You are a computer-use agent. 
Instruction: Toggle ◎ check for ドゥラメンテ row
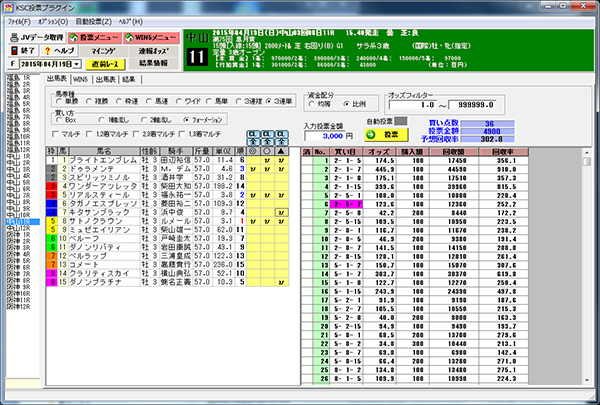[x=253, y=169]
